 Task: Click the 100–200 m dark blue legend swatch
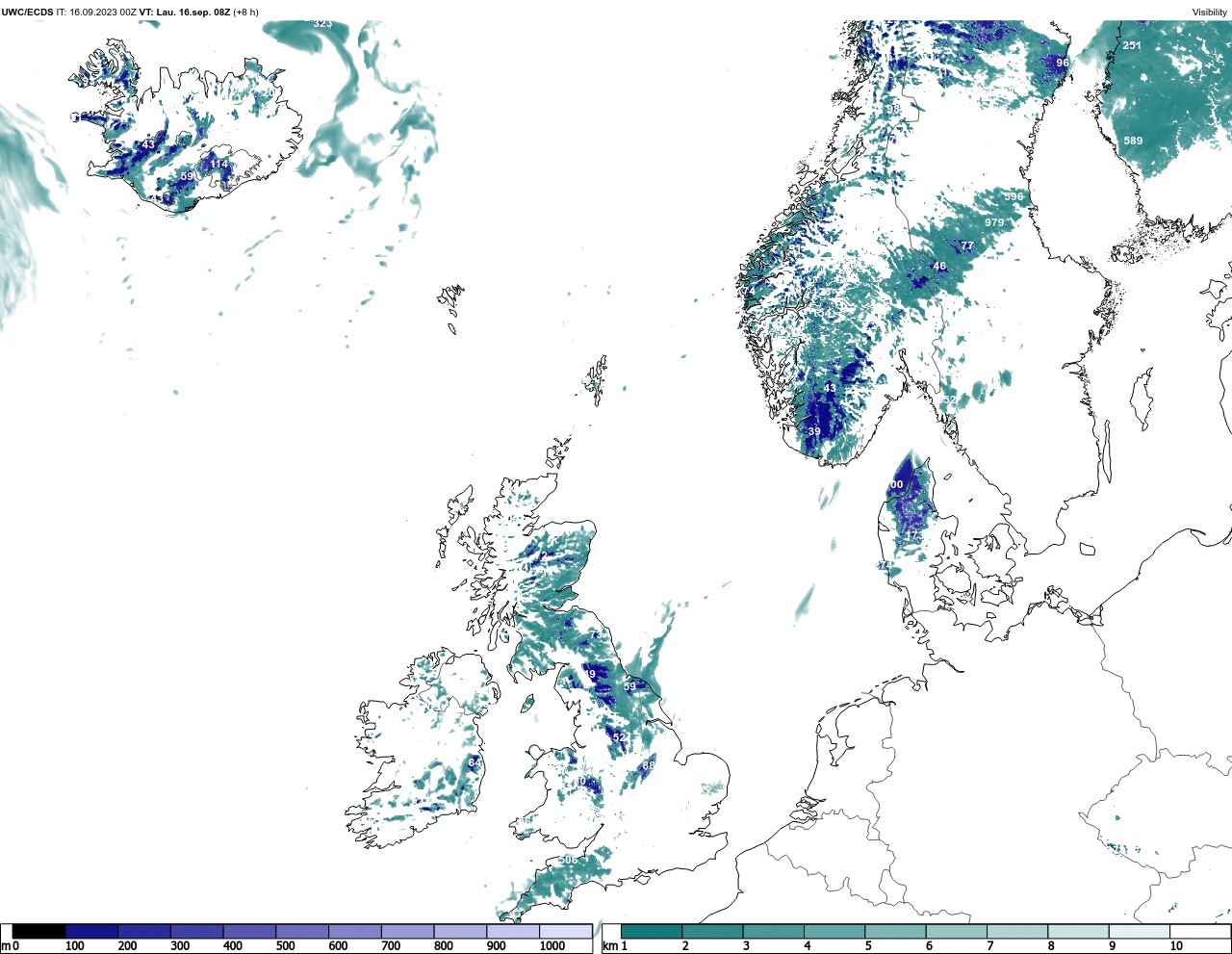[x=91, y=931]
